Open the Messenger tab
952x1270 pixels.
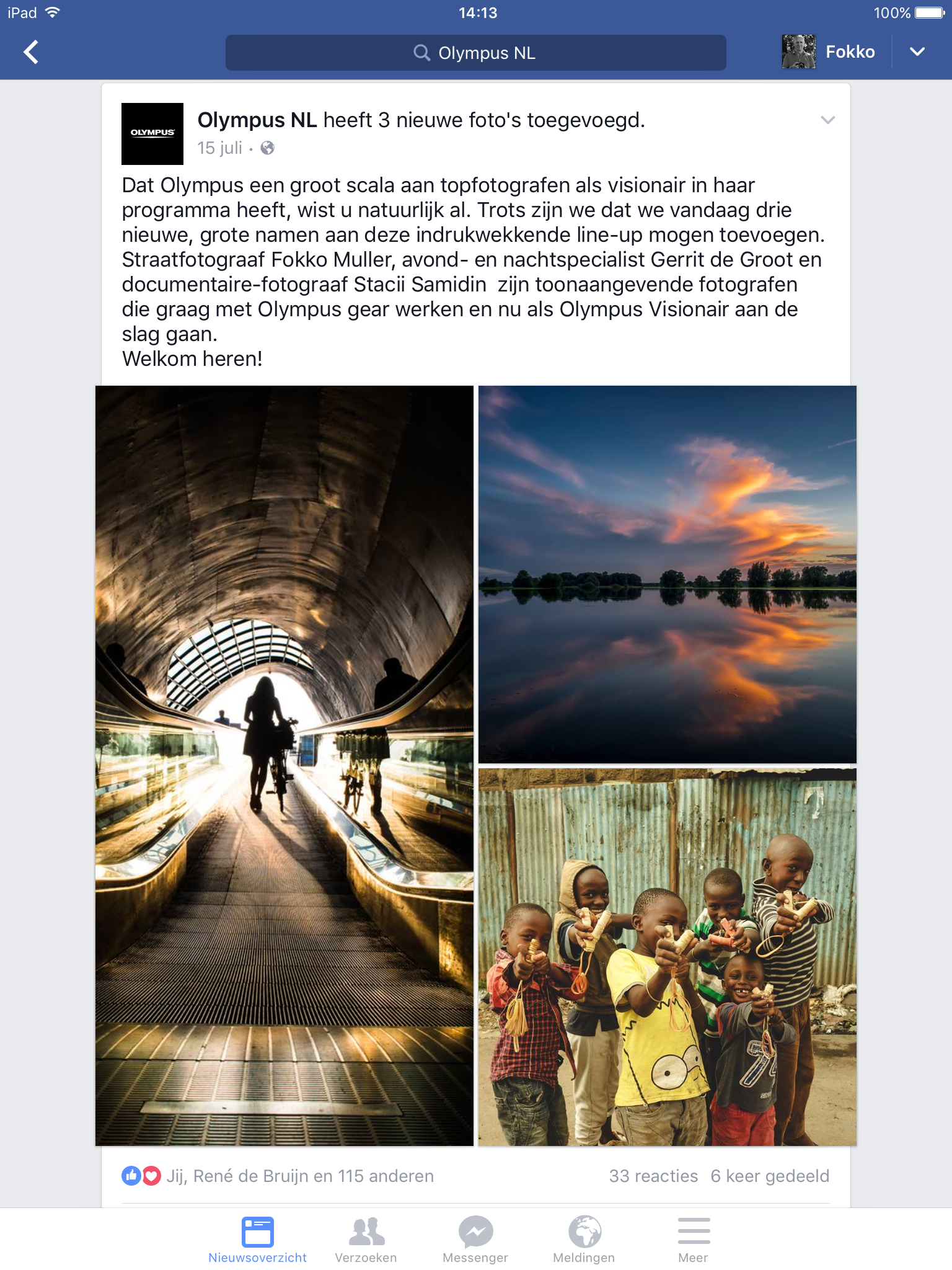(x=475, y=1240)
